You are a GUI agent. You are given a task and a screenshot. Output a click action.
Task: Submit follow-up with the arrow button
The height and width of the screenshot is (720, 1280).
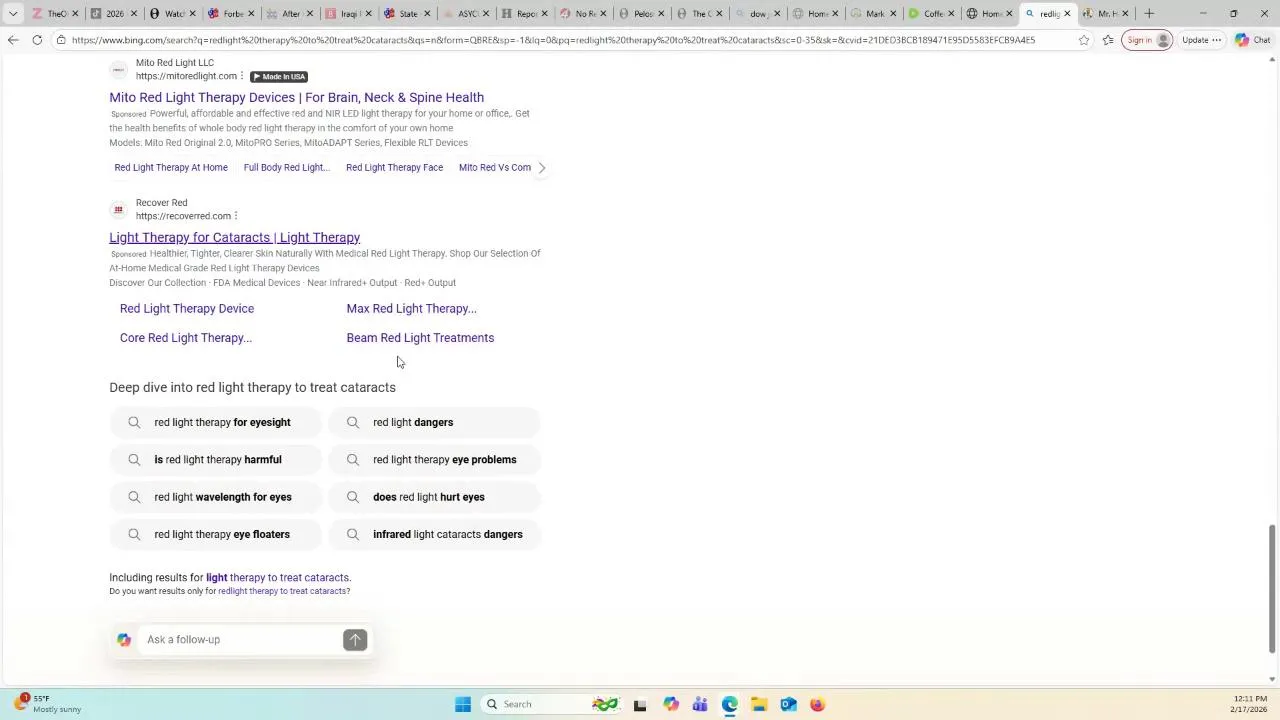[x=355, y=640]
